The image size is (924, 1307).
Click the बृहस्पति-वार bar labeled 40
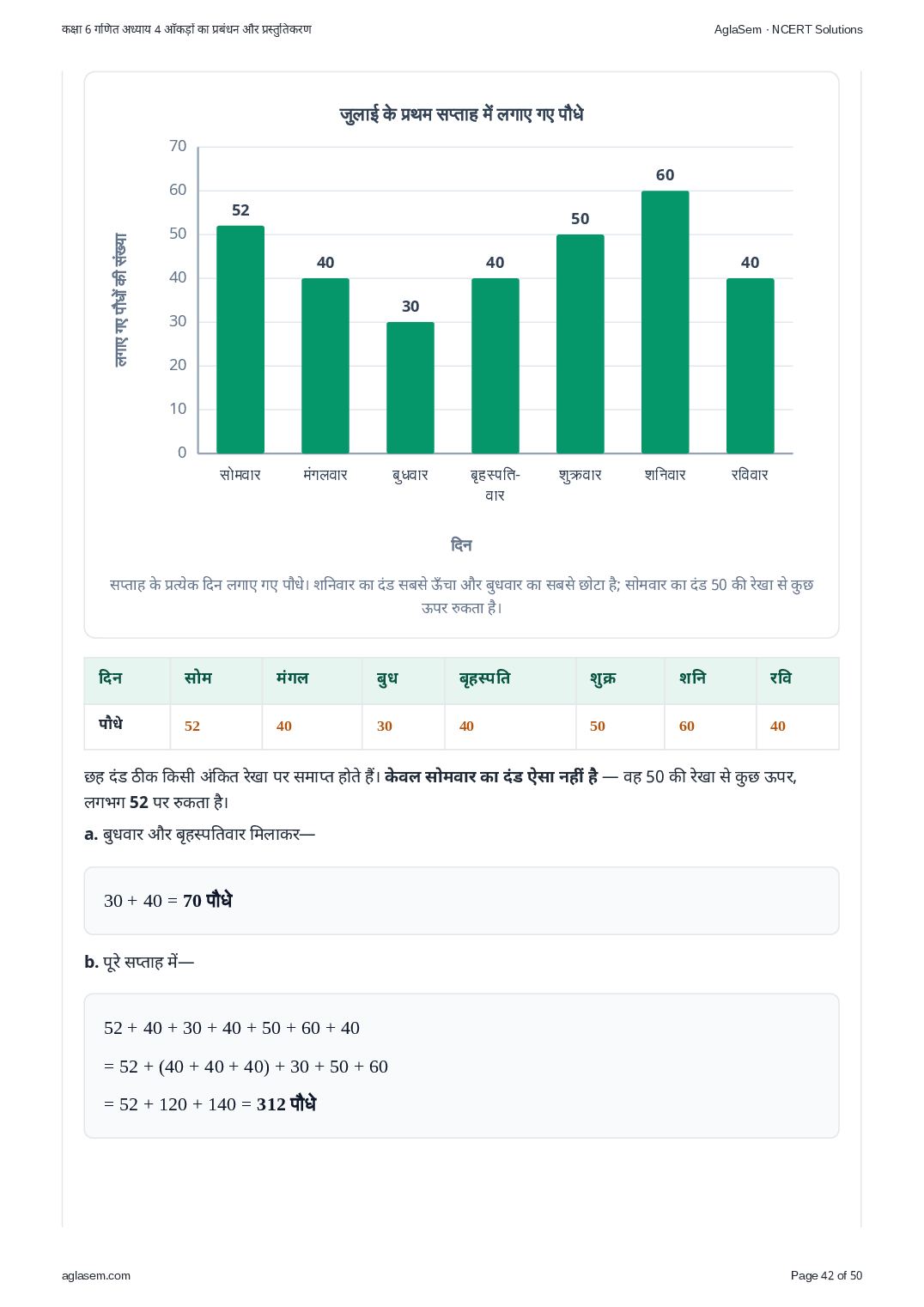click(495, 366)
